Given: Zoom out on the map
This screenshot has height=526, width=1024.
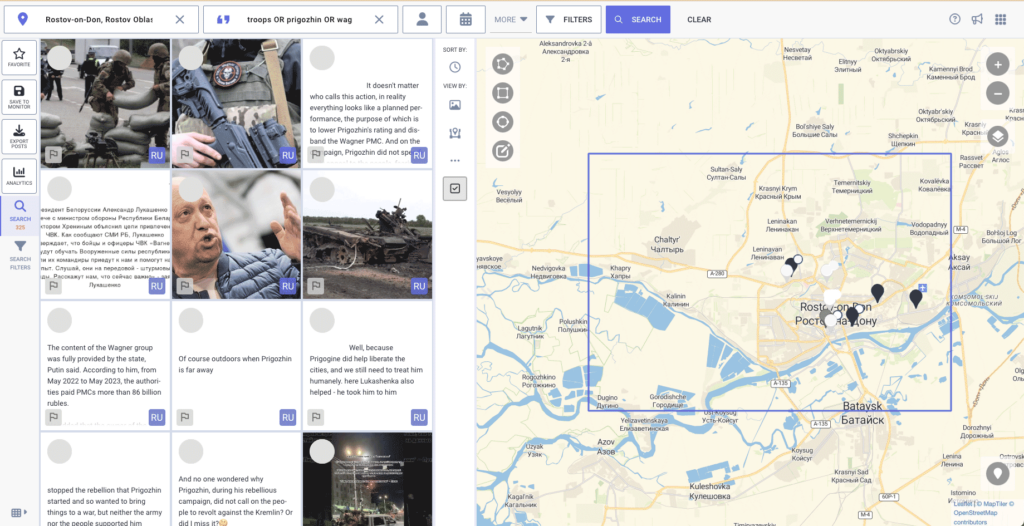Looking at the screenshot, I should click(997, 93).
